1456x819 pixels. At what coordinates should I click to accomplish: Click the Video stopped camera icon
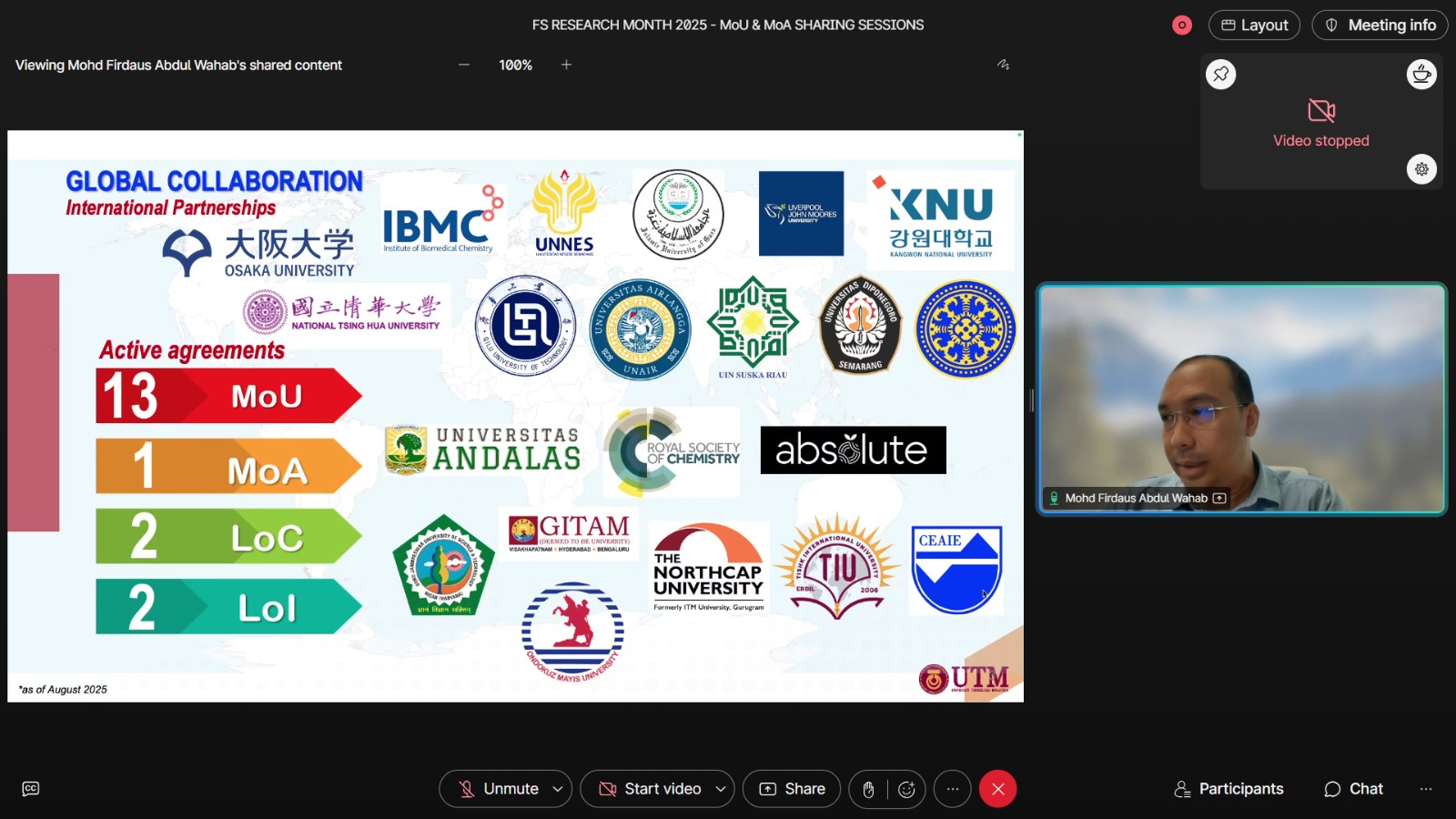tap(1321, 111)
